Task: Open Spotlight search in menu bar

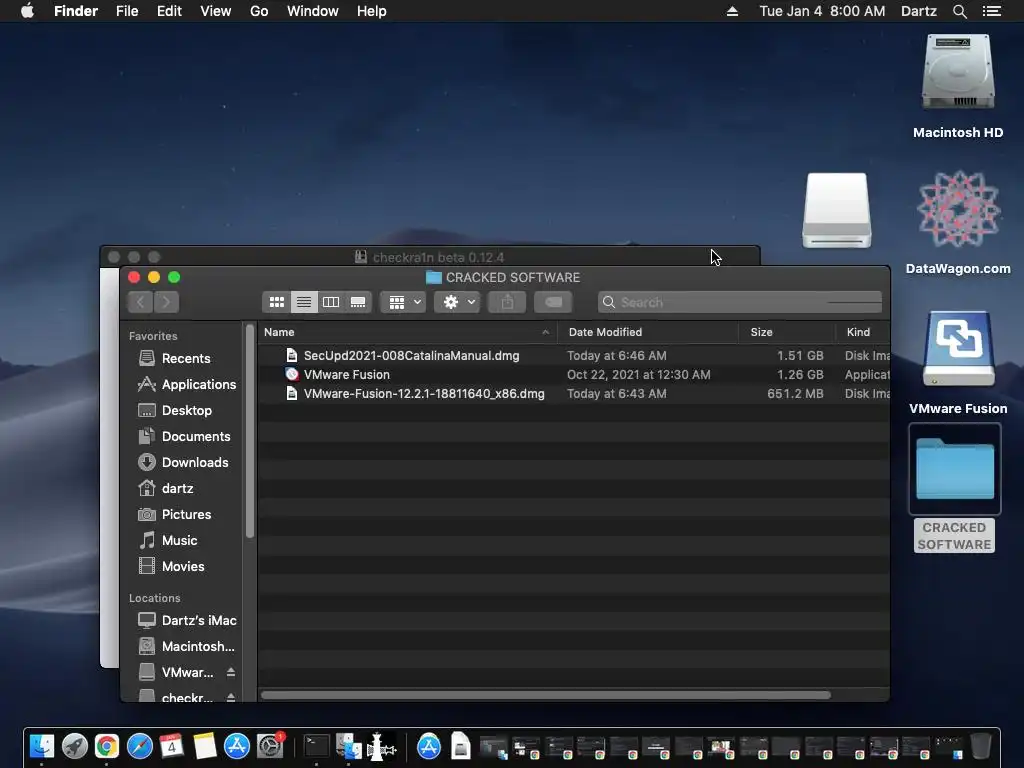Action: point(959,11)
